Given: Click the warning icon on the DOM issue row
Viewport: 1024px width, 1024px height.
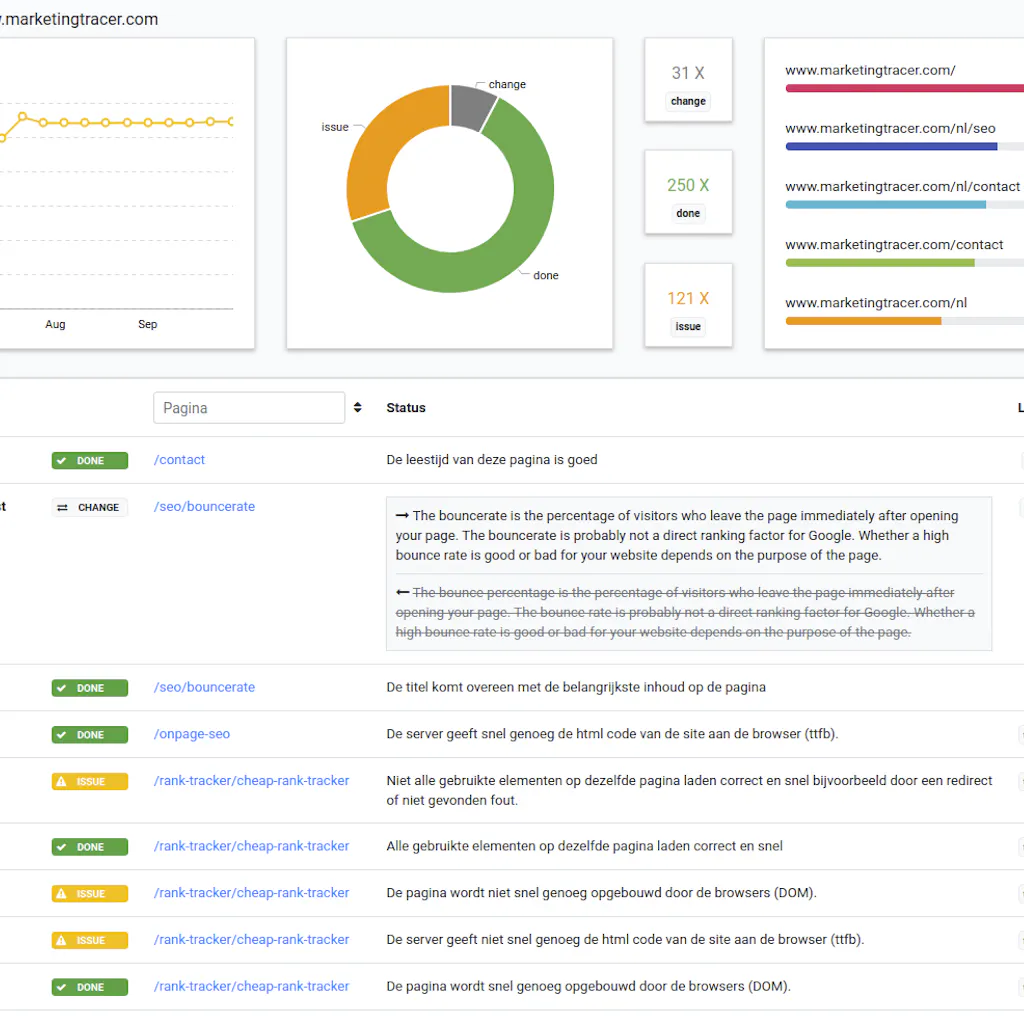Looking at the screenshot, I should (x=63, y=894).
